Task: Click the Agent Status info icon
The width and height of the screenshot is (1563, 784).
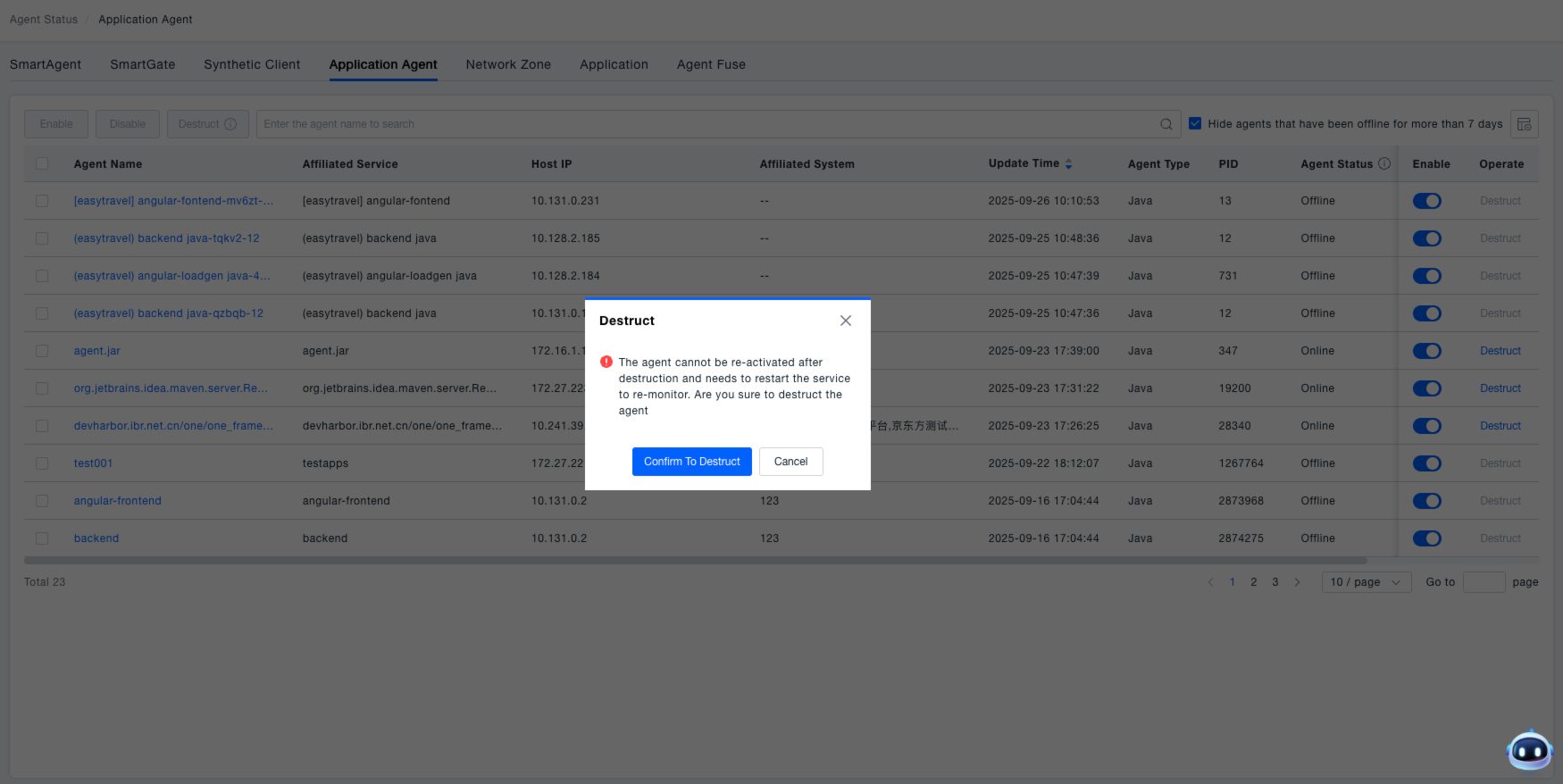Action: (1384, 163)
